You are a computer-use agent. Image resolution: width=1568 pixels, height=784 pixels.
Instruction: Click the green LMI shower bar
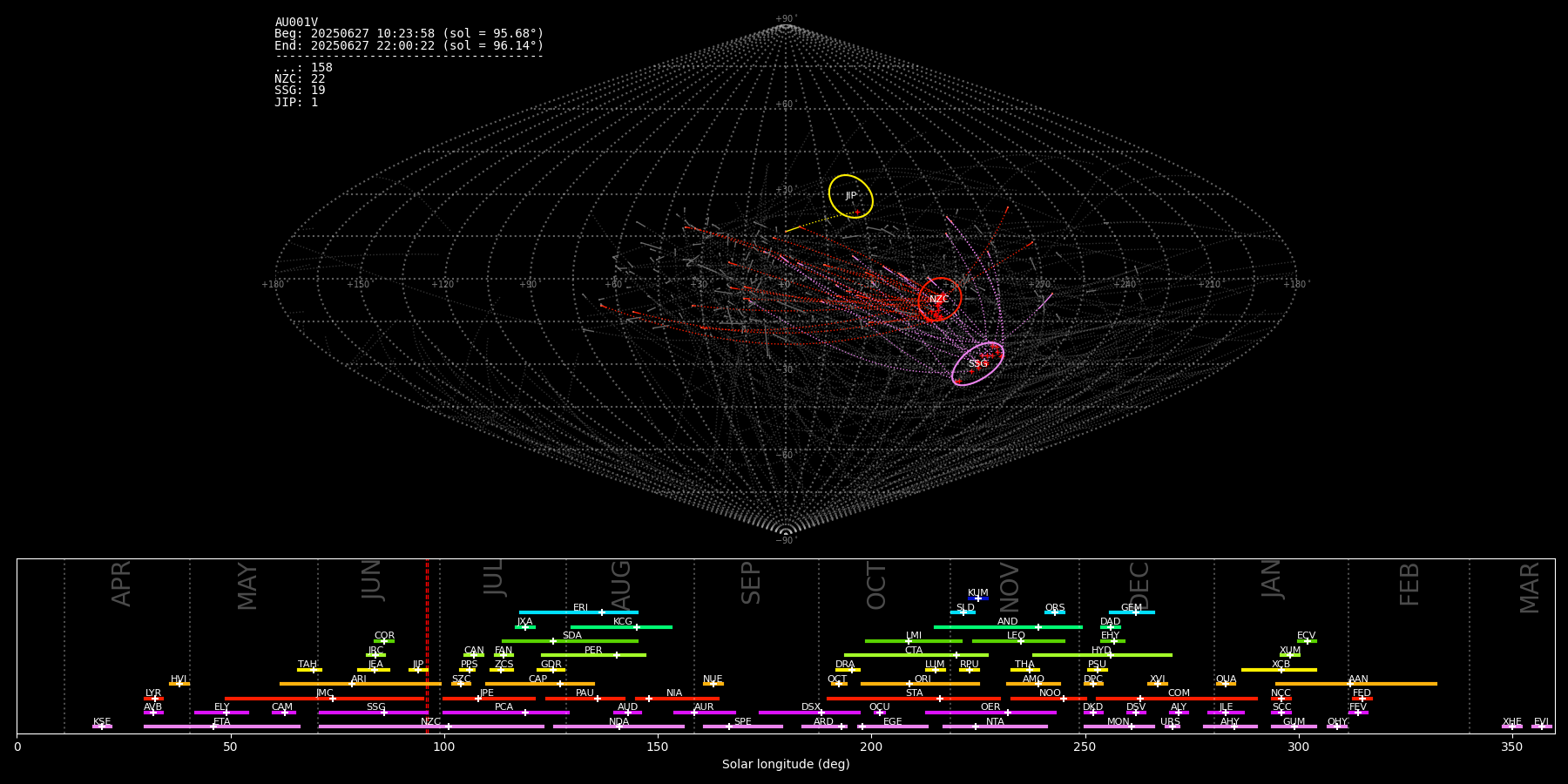[914, 641]
